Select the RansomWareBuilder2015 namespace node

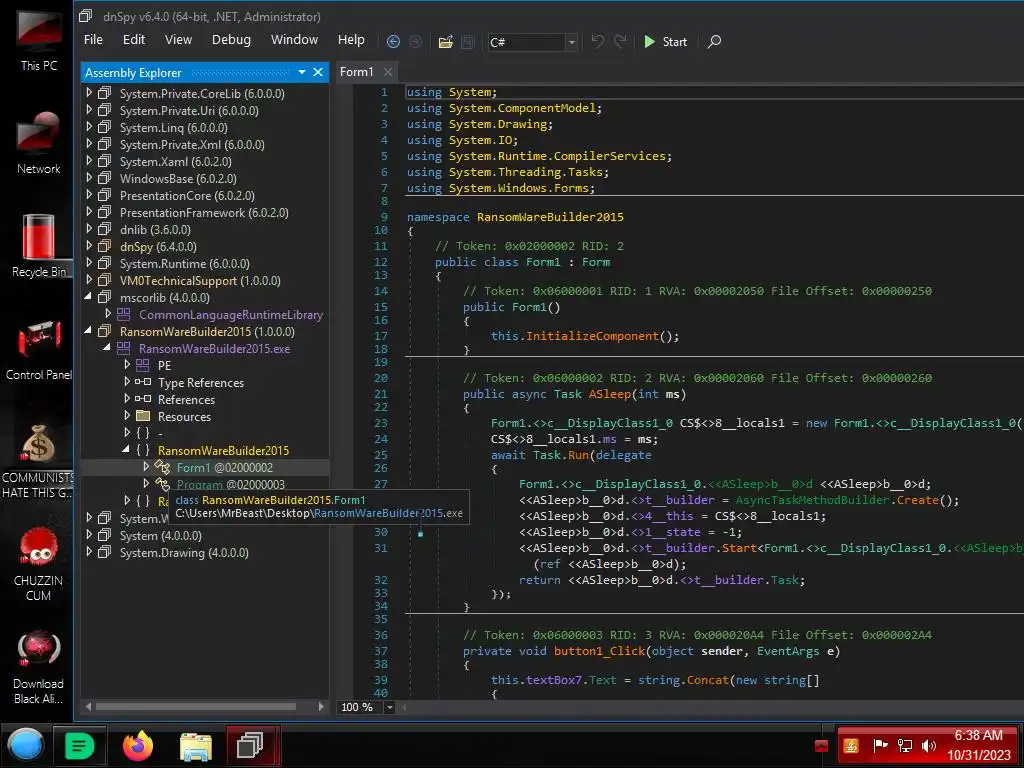click(x=223, y=451)
